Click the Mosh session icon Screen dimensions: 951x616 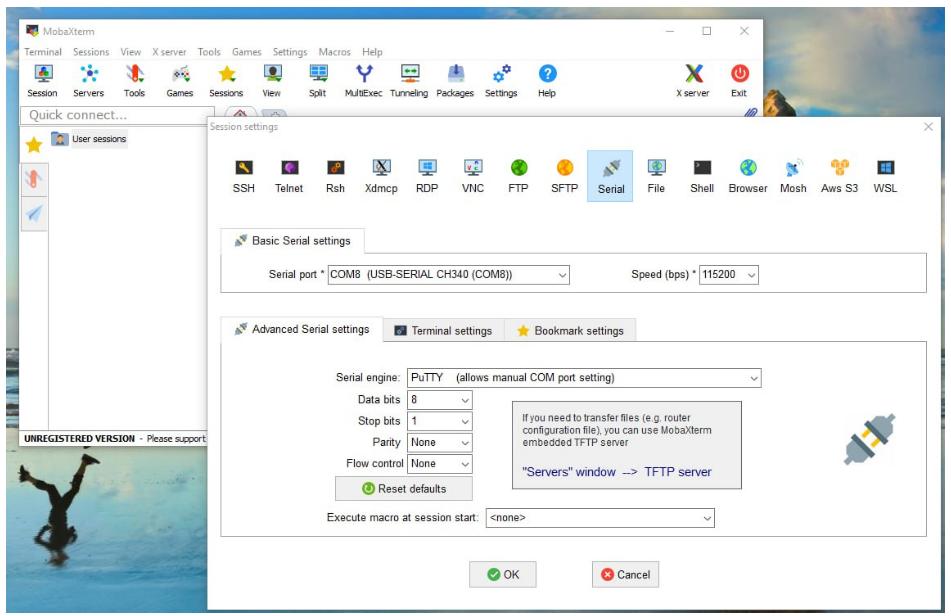793,175
